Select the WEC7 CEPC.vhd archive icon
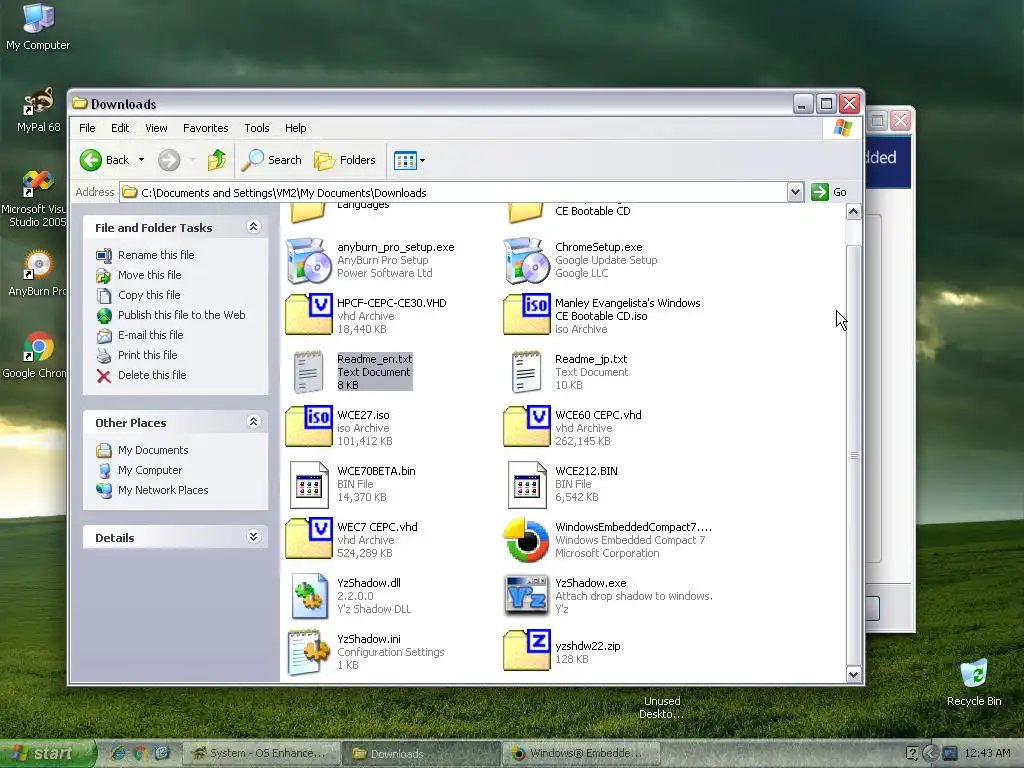Image resolution: width=1024 pixels, height=768 pixels. pyautogui.click(x=309, y=538)
